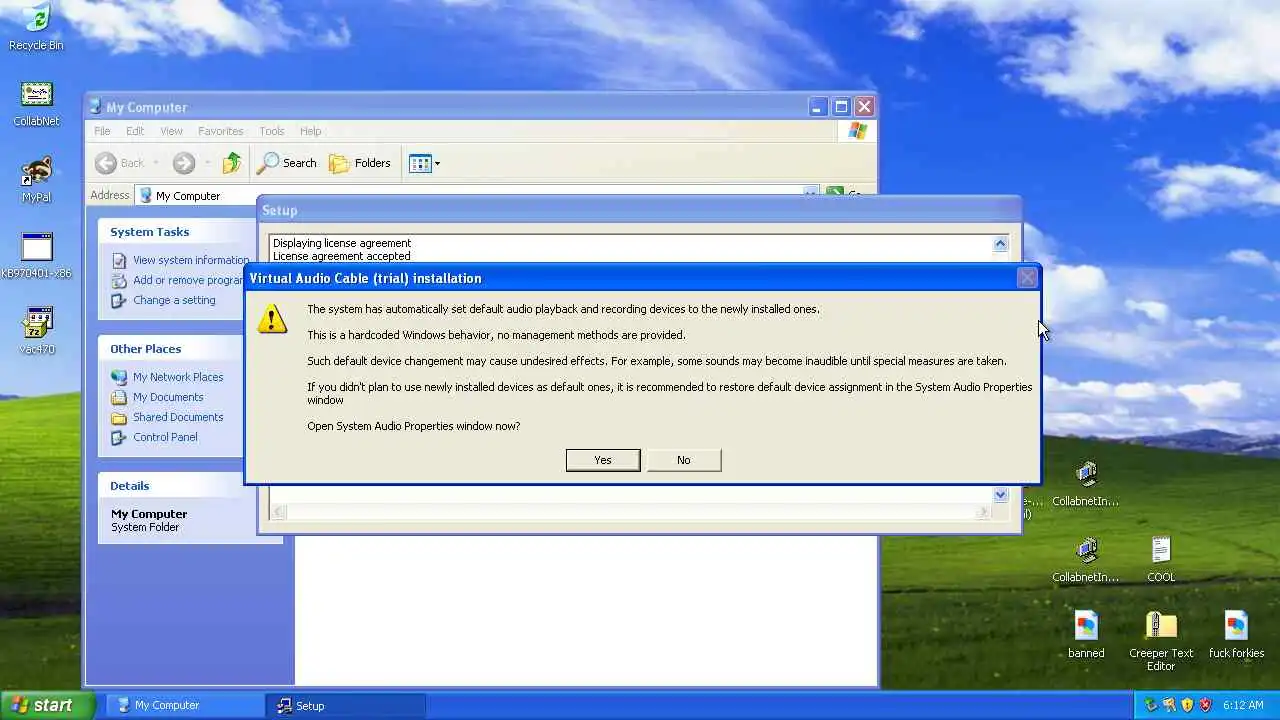
Task: Select the vac470 archive desktop icon
Action: pyautogui.click(x=36, y=331)
